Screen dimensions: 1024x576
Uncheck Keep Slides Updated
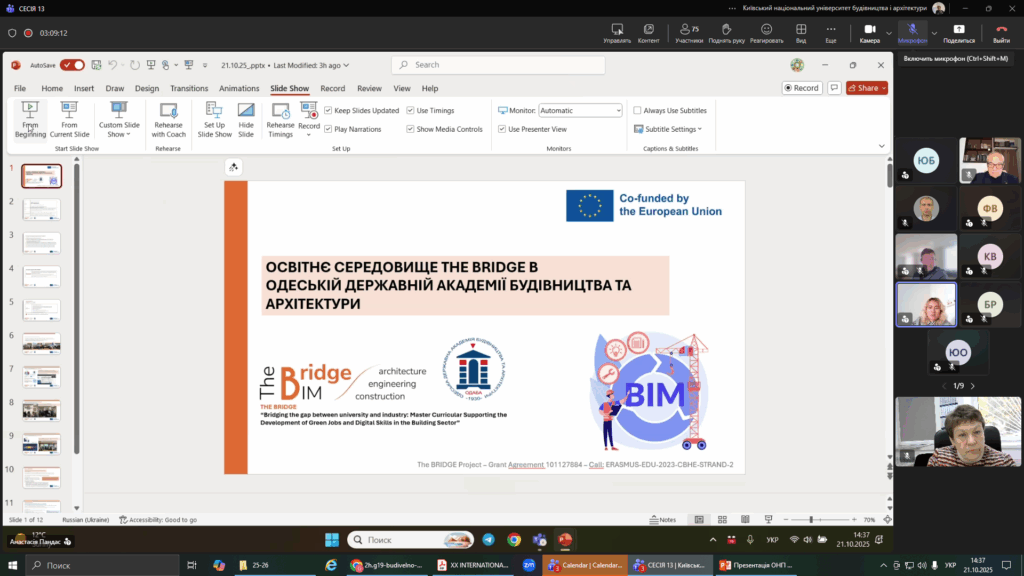(329, 111)
